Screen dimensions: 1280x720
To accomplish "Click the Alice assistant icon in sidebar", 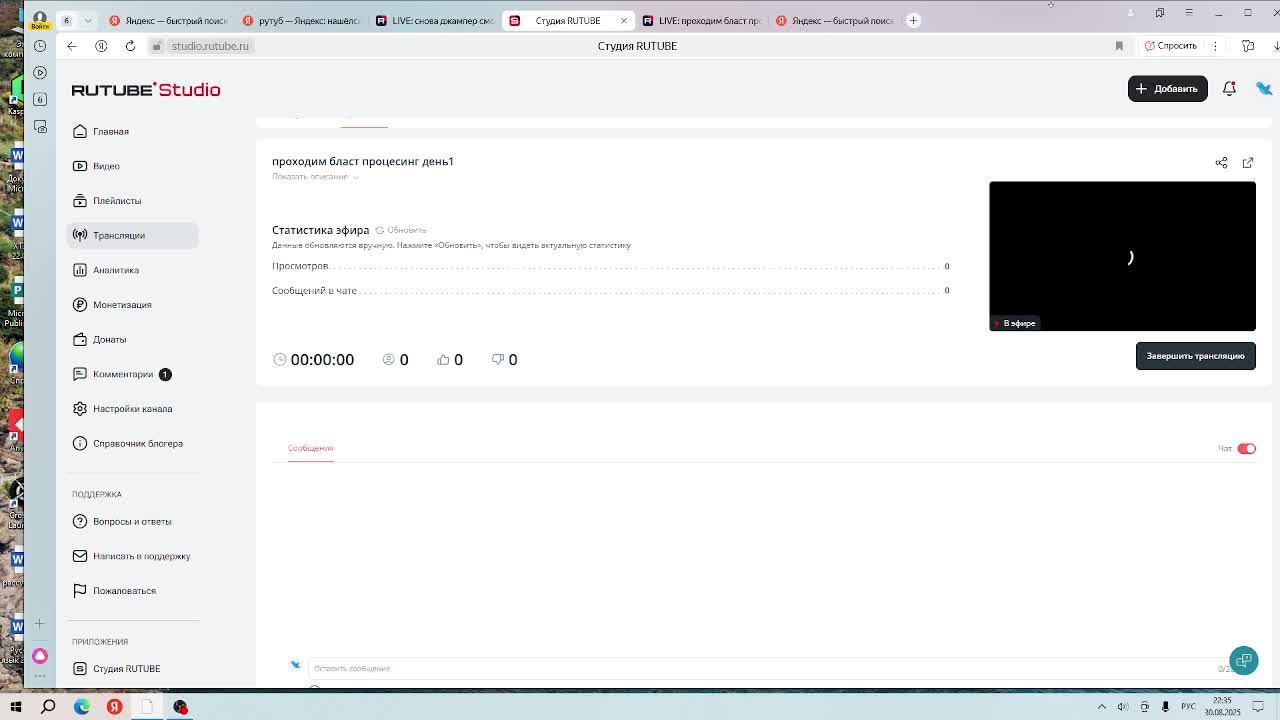I will point(40,656).
